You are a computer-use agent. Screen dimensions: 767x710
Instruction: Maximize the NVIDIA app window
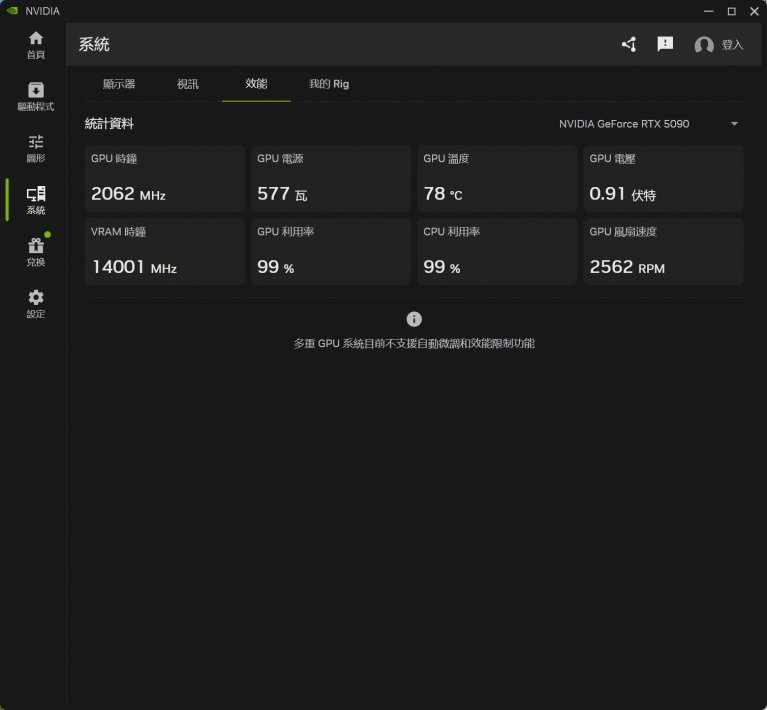click(x=731, y=11)
